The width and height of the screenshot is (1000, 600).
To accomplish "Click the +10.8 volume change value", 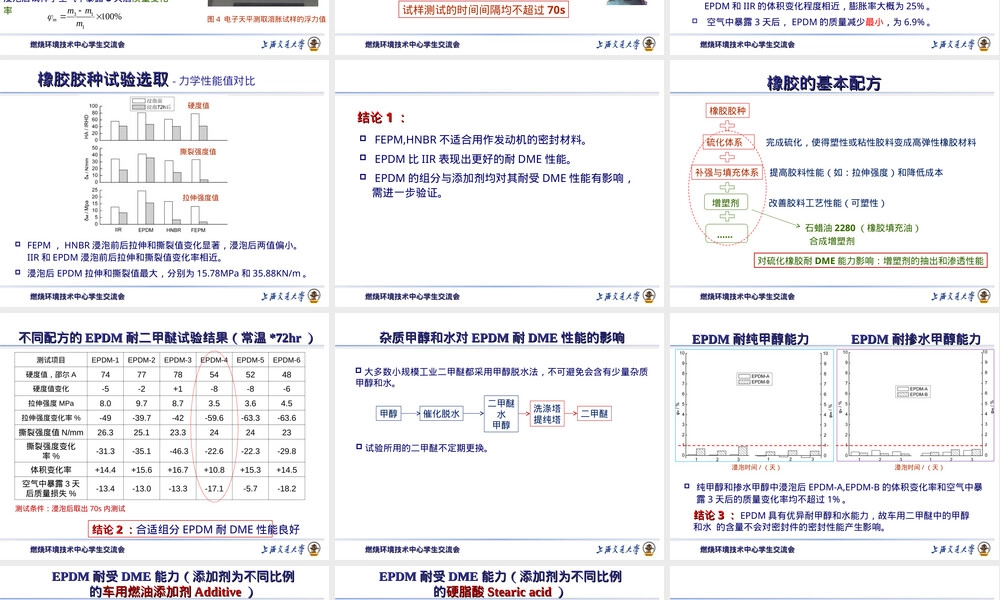I will click(x=214, y=470).
